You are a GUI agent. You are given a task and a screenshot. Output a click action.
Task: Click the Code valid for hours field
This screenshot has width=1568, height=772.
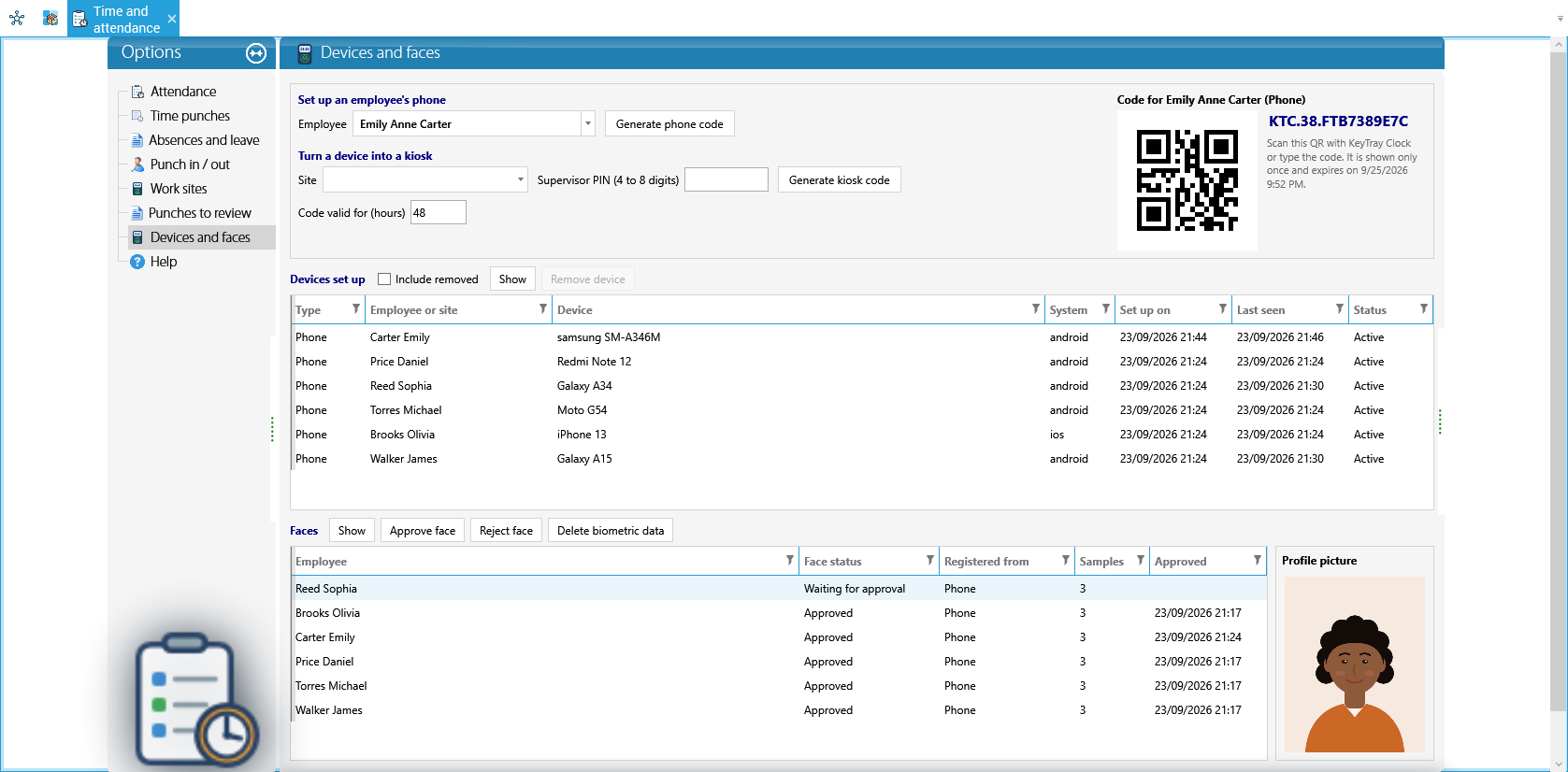[x=438, y=212]
